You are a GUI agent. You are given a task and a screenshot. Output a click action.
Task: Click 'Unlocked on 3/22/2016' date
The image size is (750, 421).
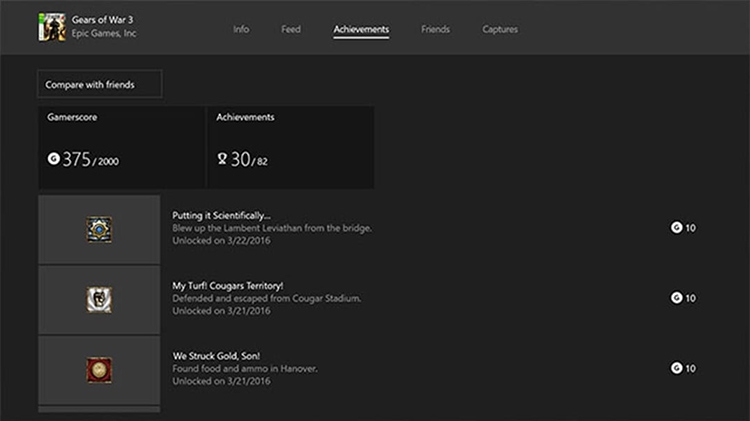pyautogui.click(x=221, y=241)
